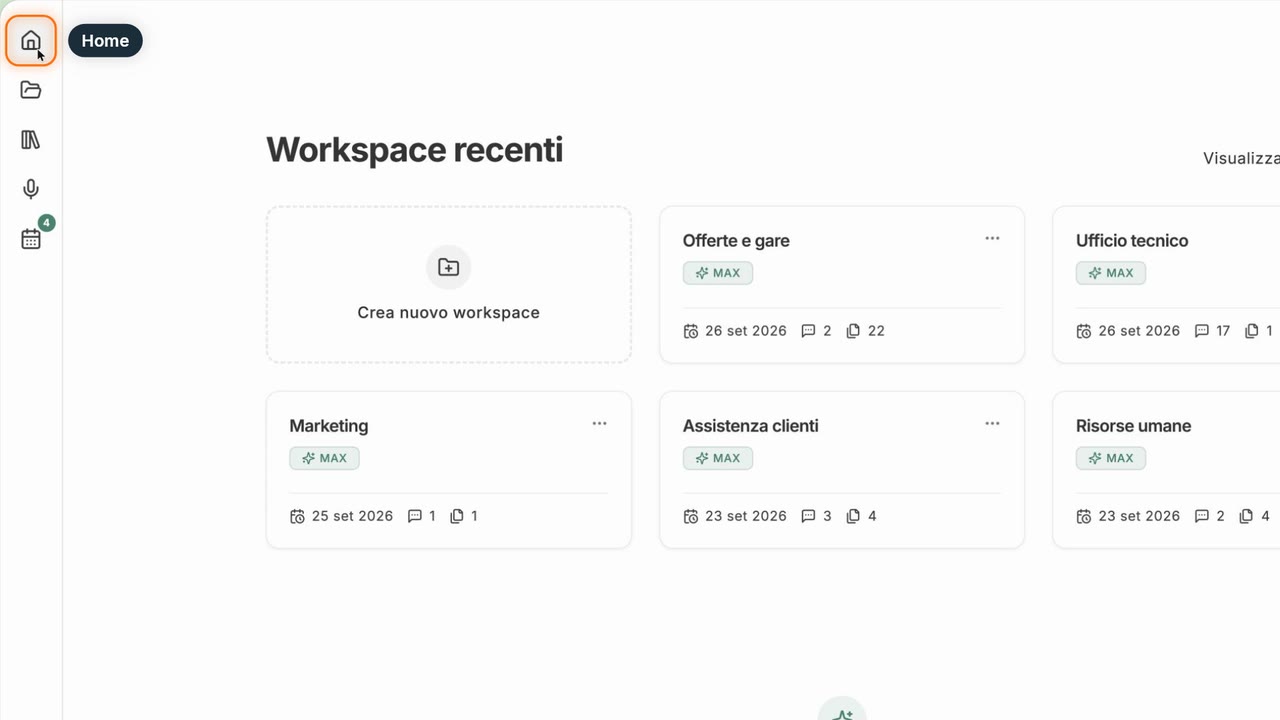Screen dimensions: 1280x720
Task: Click the Visualizza link
Action: 1241,158
